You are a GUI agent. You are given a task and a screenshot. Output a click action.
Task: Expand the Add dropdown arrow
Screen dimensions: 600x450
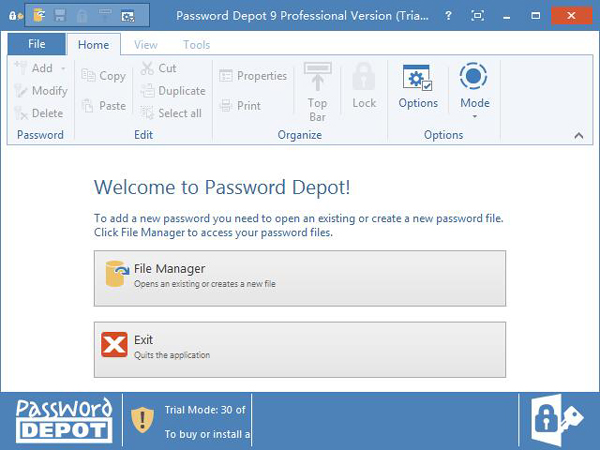[63, 68]
